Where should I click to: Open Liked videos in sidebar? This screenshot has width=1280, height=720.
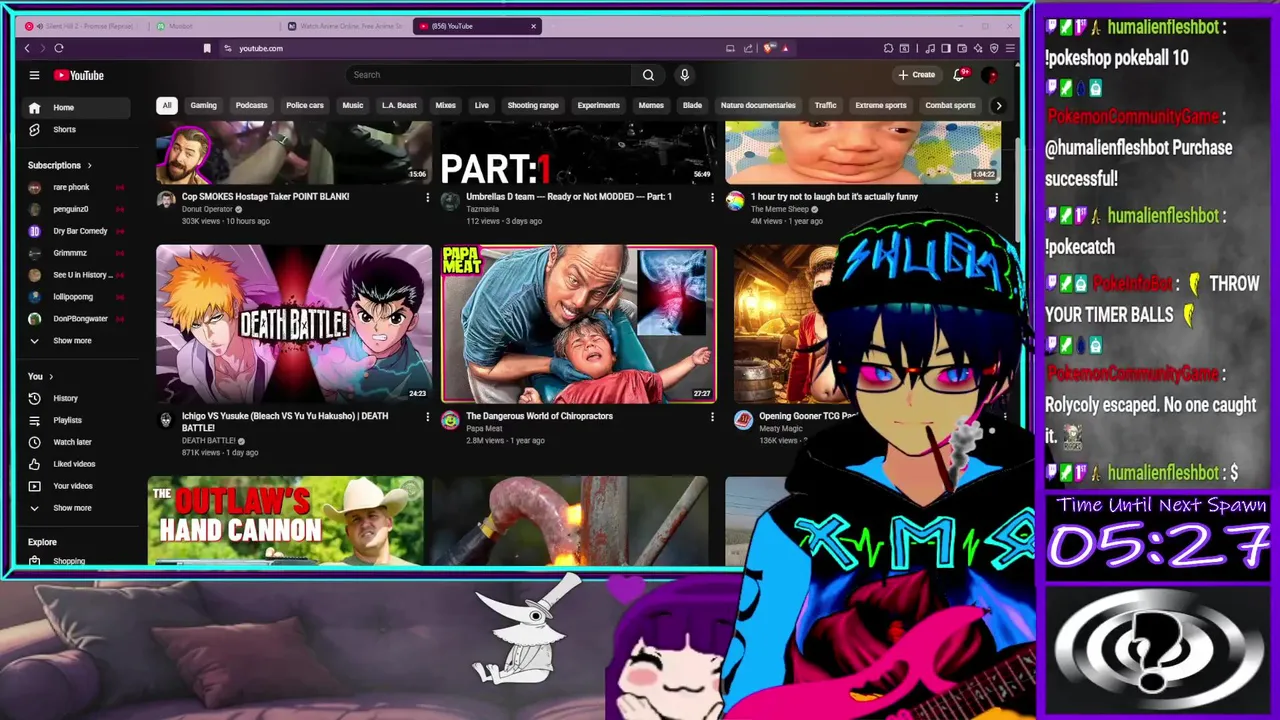pos(74,464)
